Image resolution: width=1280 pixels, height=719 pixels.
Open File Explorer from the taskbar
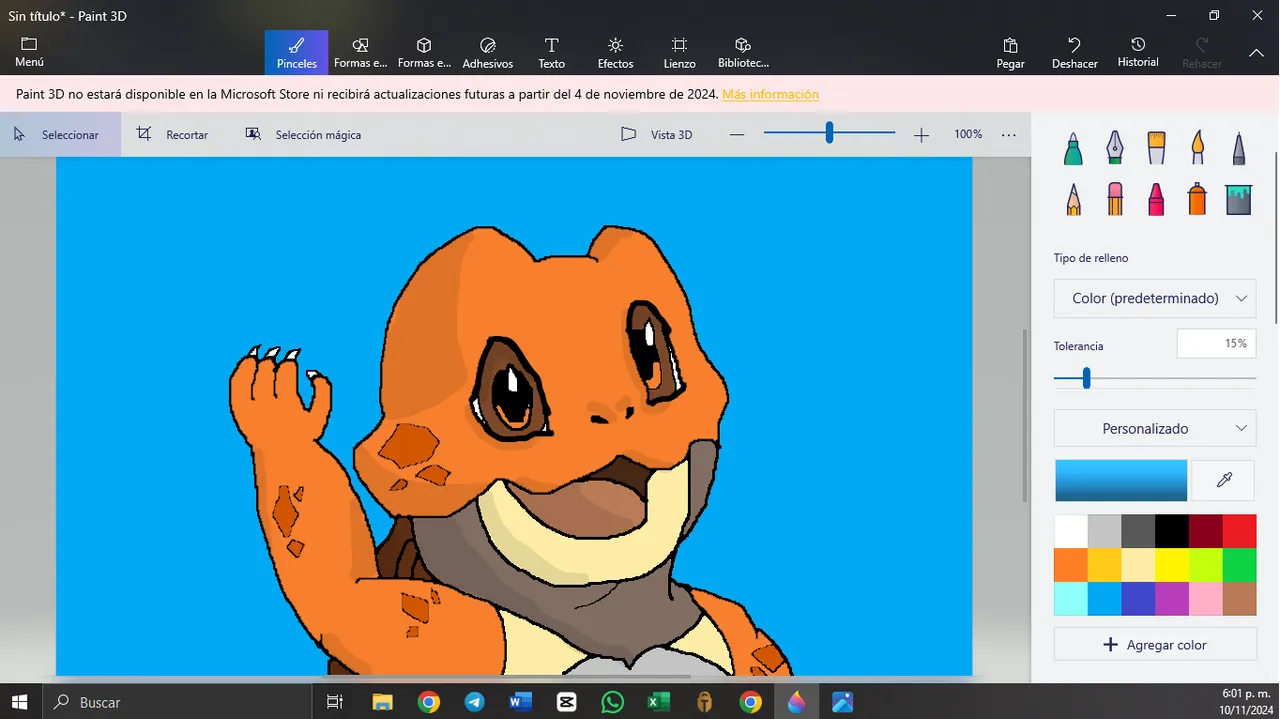coord(382,702)
